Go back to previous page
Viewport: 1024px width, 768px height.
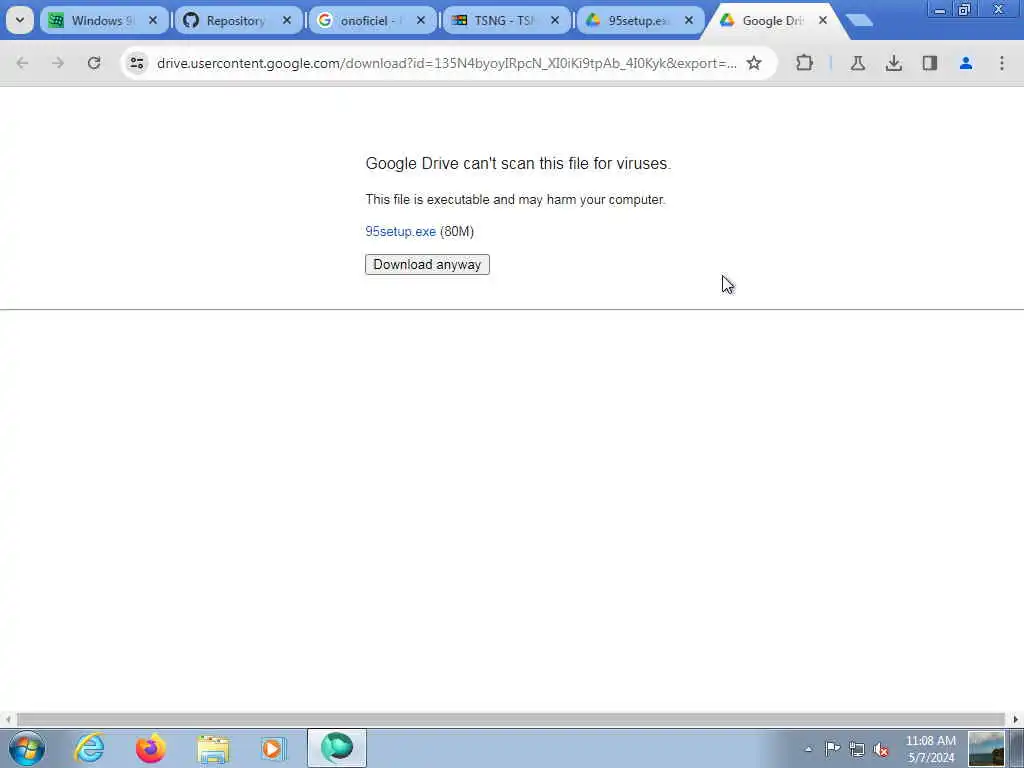click(x=22, y=63)
